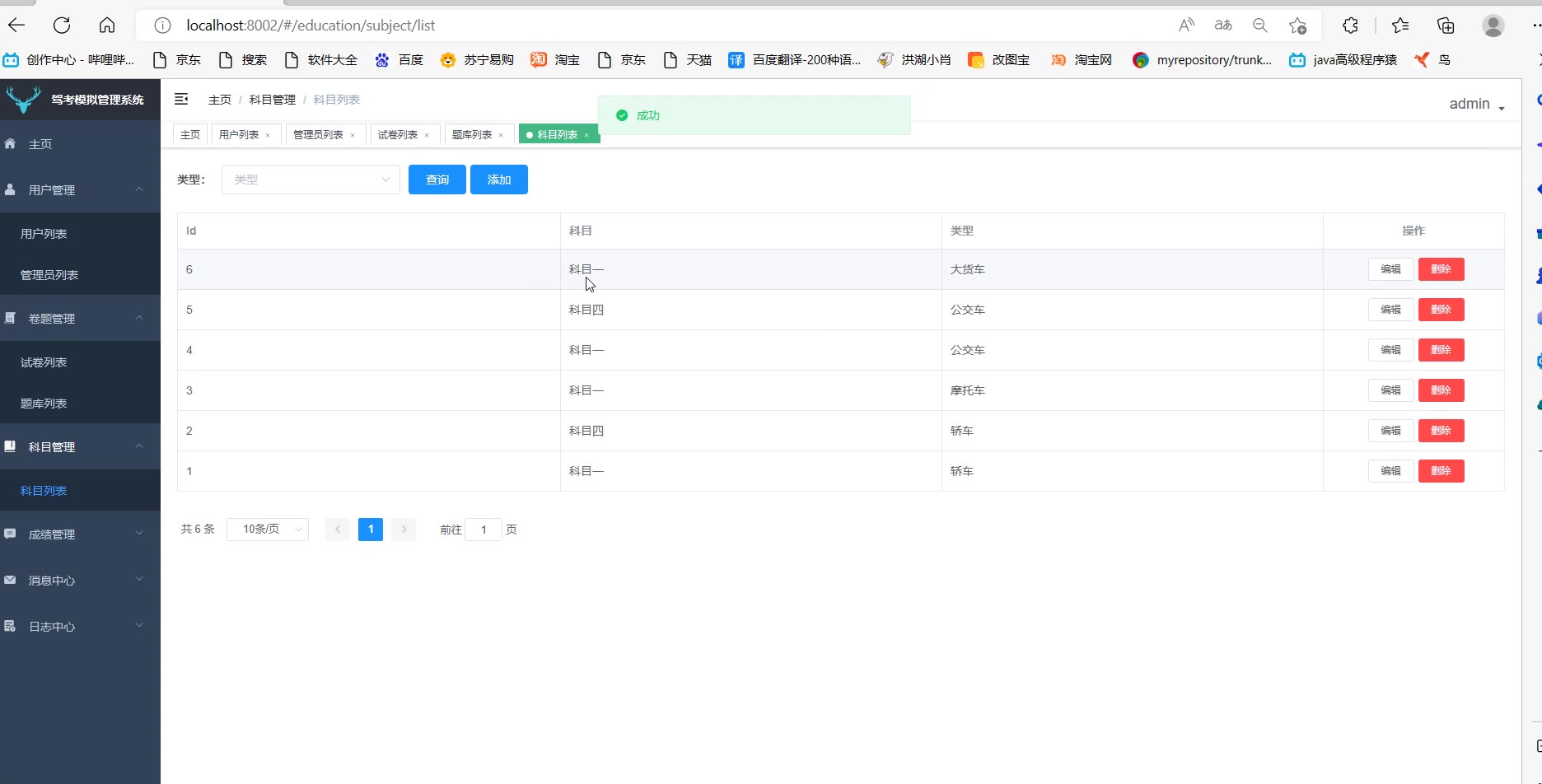Open the admin user dropdown
Screen dimensions: 1542x784
(1476, 105)
